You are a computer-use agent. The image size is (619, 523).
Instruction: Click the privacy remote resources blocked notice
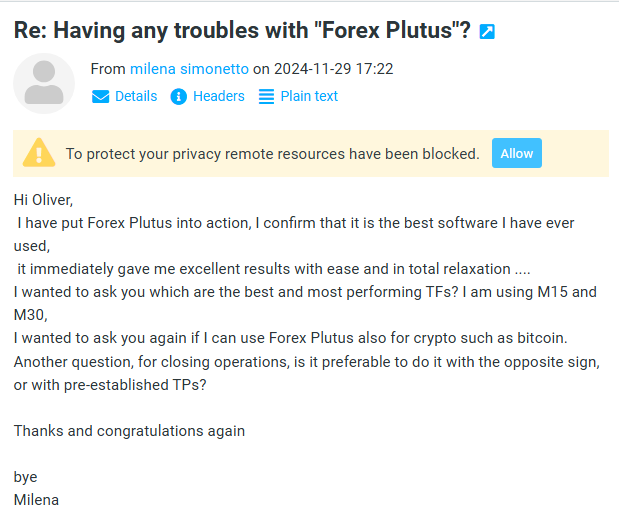pos(272,154)
